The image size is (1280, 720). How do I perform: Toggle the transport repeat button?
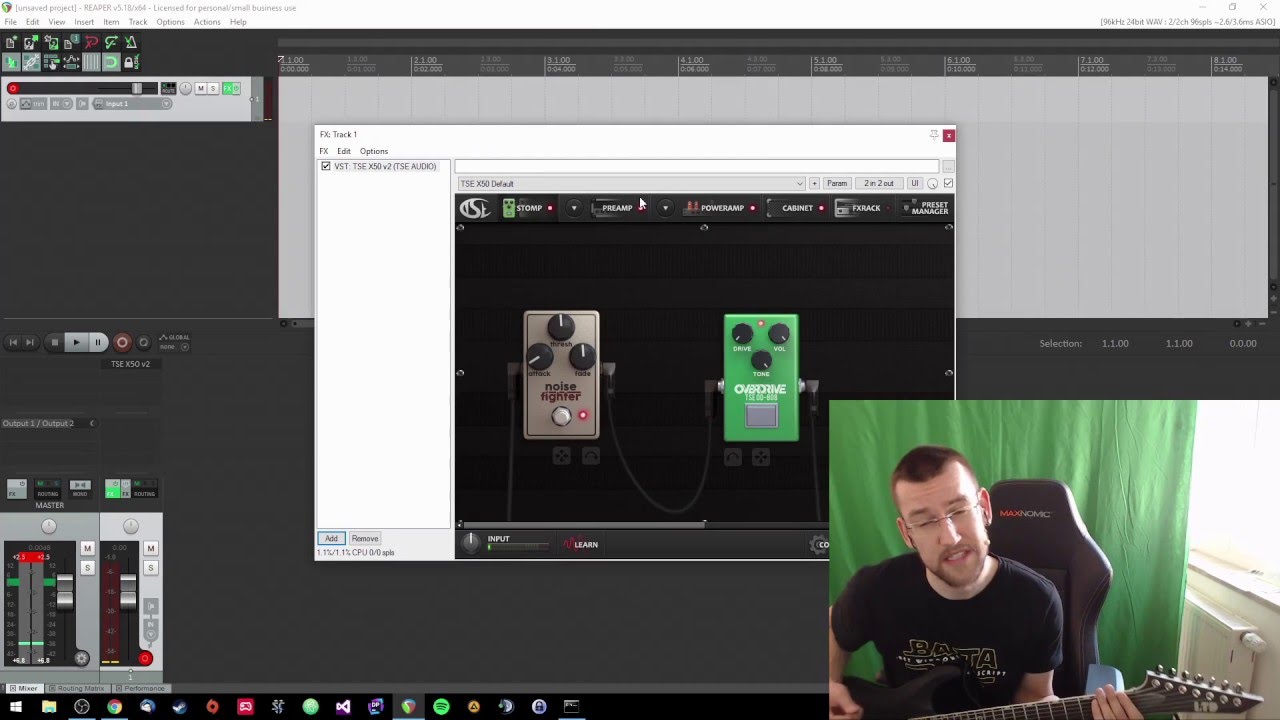[x=143, y=342]
